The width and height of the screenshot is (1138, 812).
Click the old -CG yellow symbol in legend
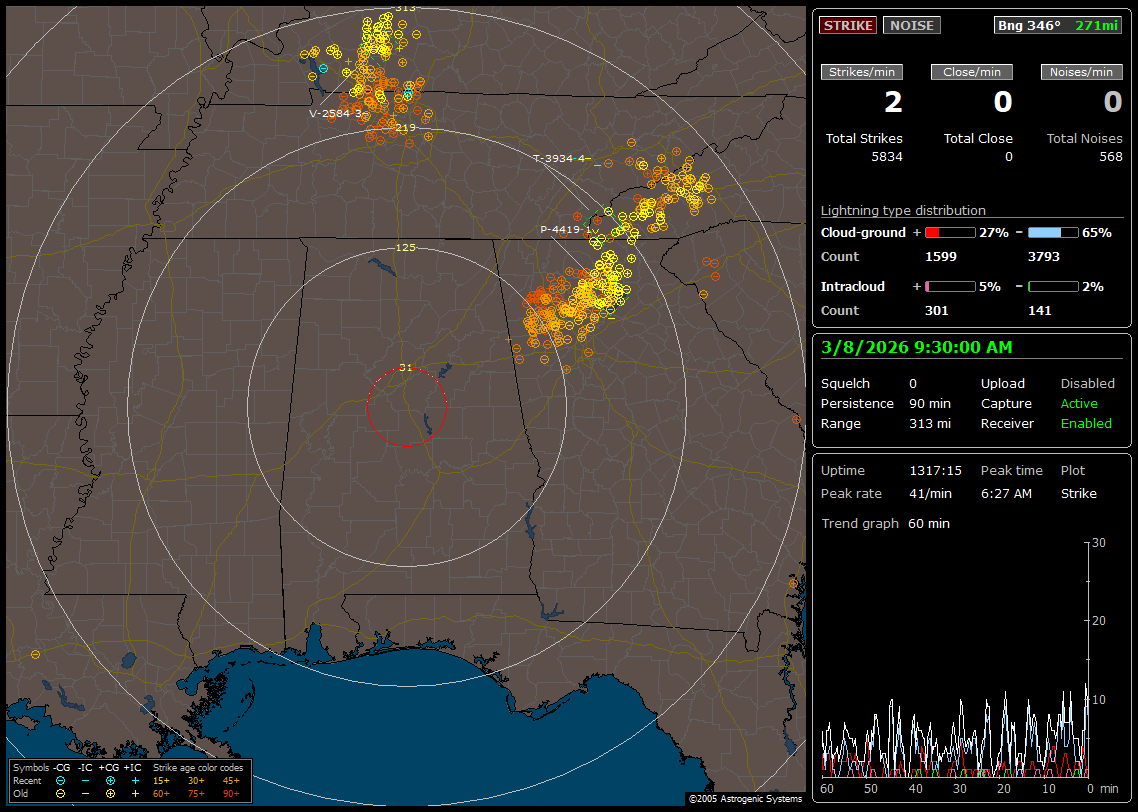point(60,793)
